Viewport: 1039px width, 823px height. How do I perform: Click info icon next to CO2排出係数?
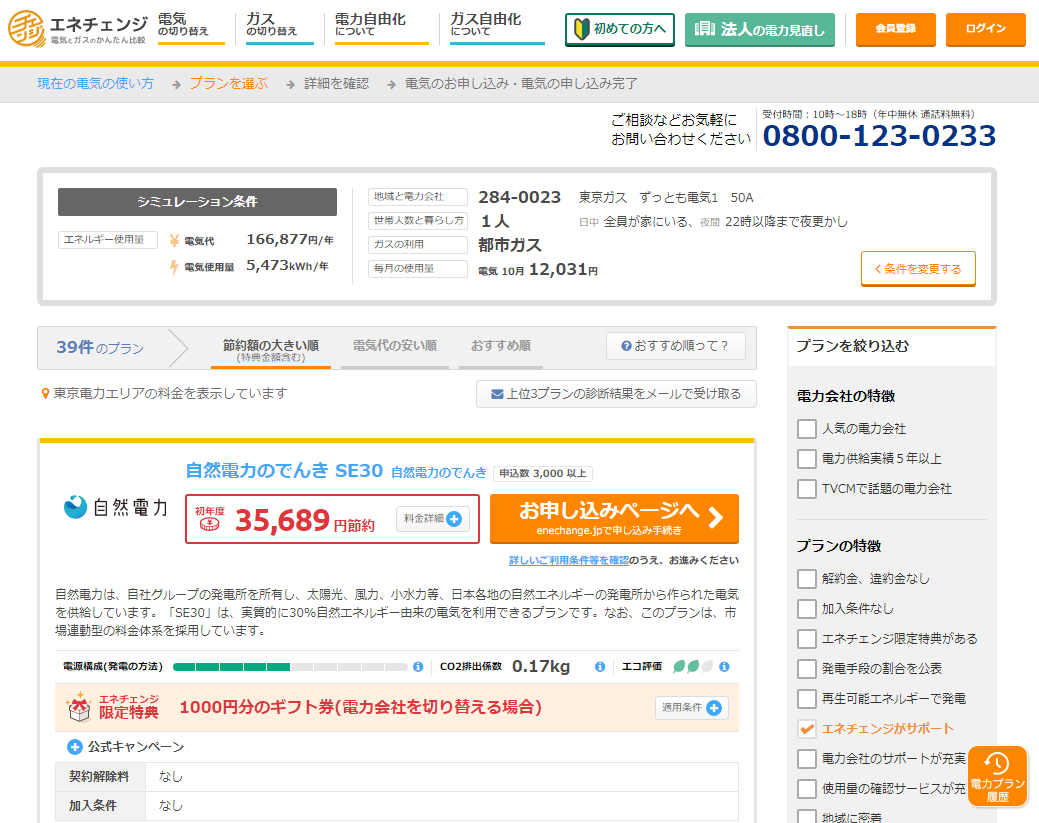(600, 667)
